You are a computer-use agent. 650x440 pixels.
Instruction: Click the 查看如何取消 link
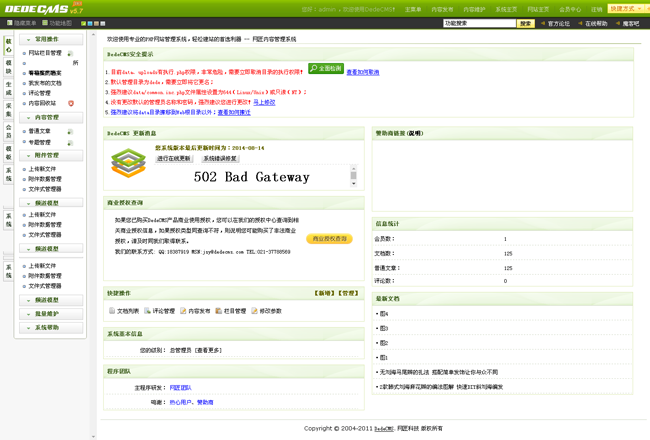pyautogui.click(x=363, y=72)
